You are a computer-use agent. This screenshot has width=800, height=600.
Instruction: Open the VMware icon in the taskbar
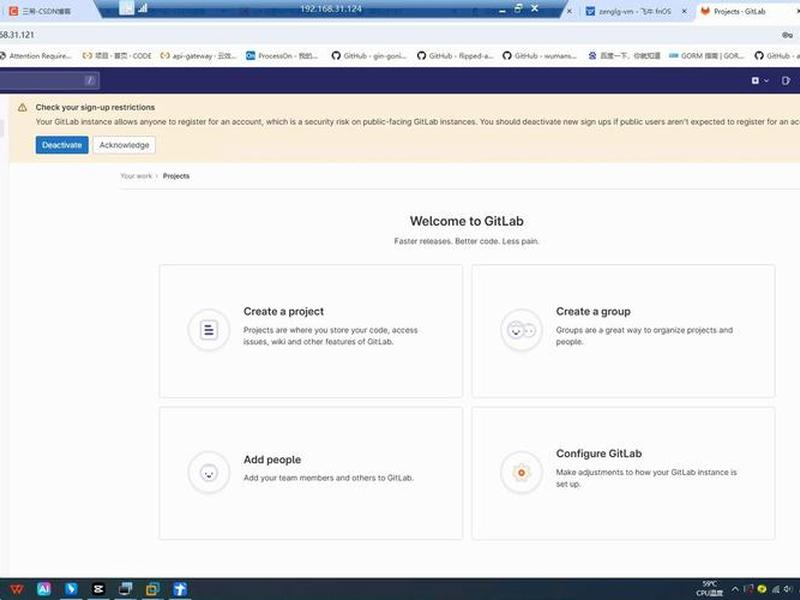153,589
